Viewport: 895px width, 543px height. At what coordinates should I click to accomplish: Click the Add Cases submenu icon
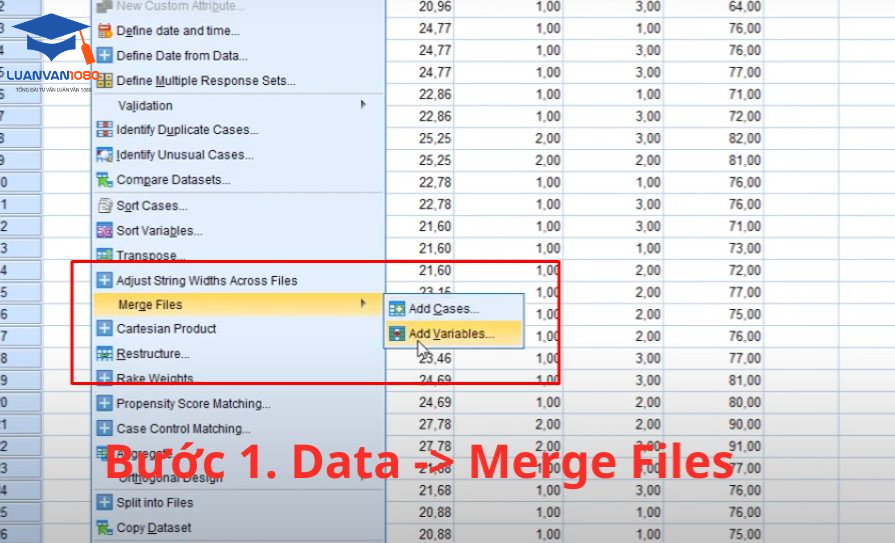(397, 309)
